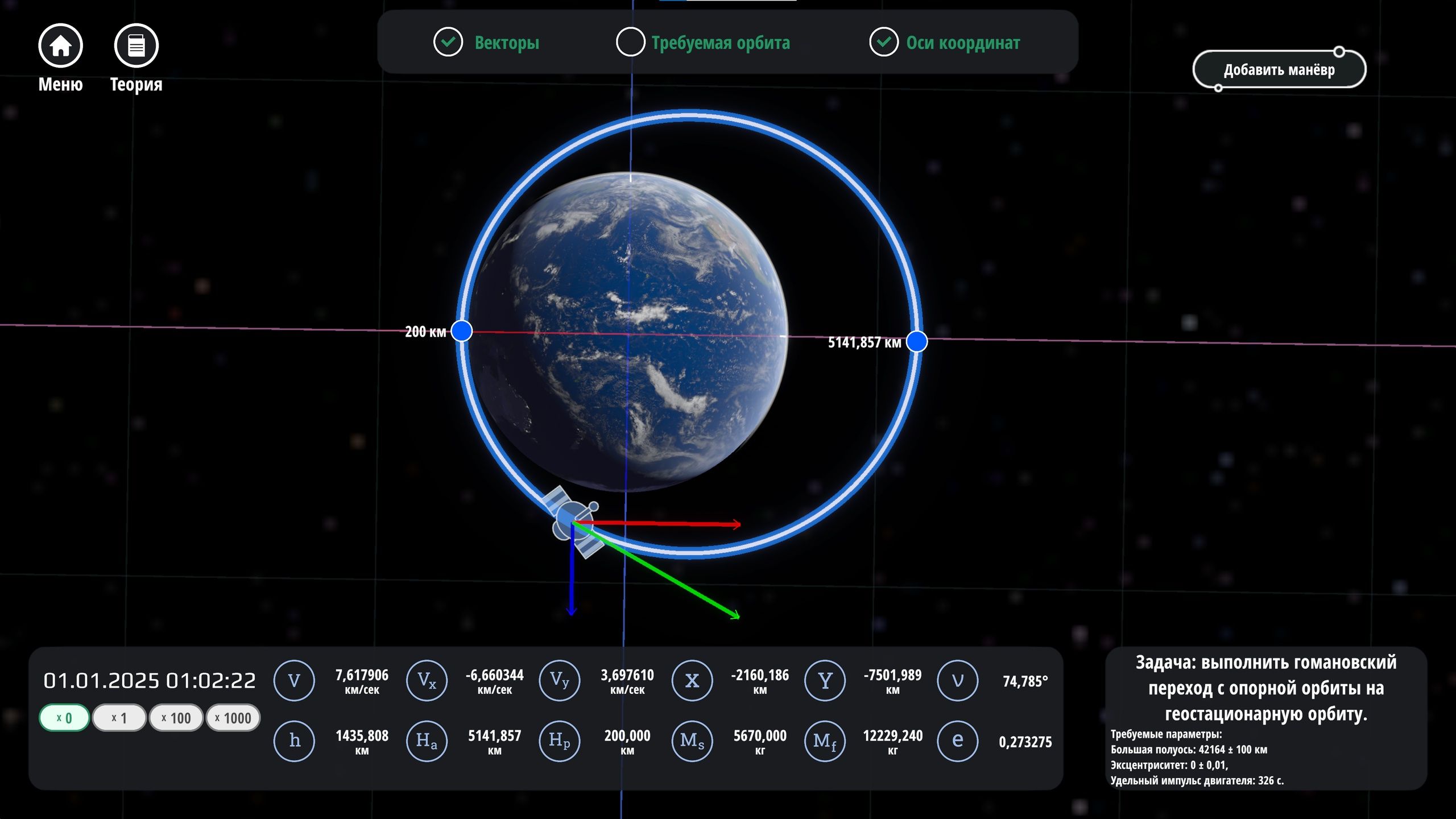The width and height of the screenshot is (1456, 819).
Task: Disable the Векторы checkbox
Action: [x=448, y=42]
